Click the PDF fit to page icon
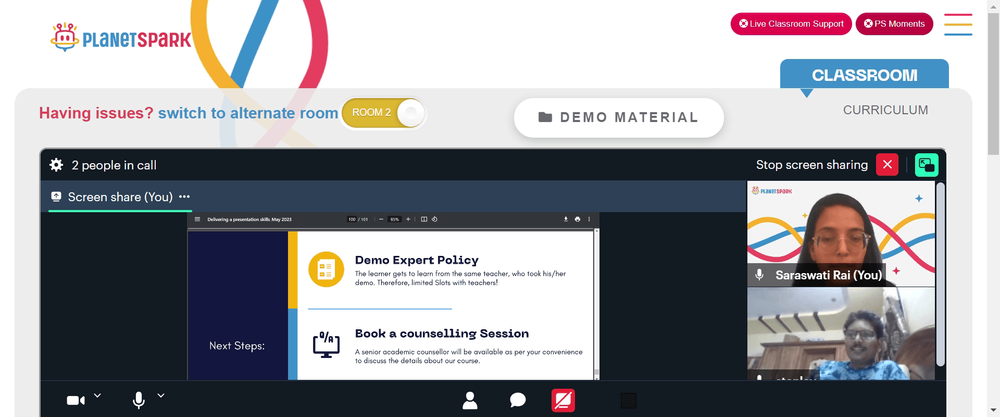This screenshot has width=1000, height=417. 423,219
